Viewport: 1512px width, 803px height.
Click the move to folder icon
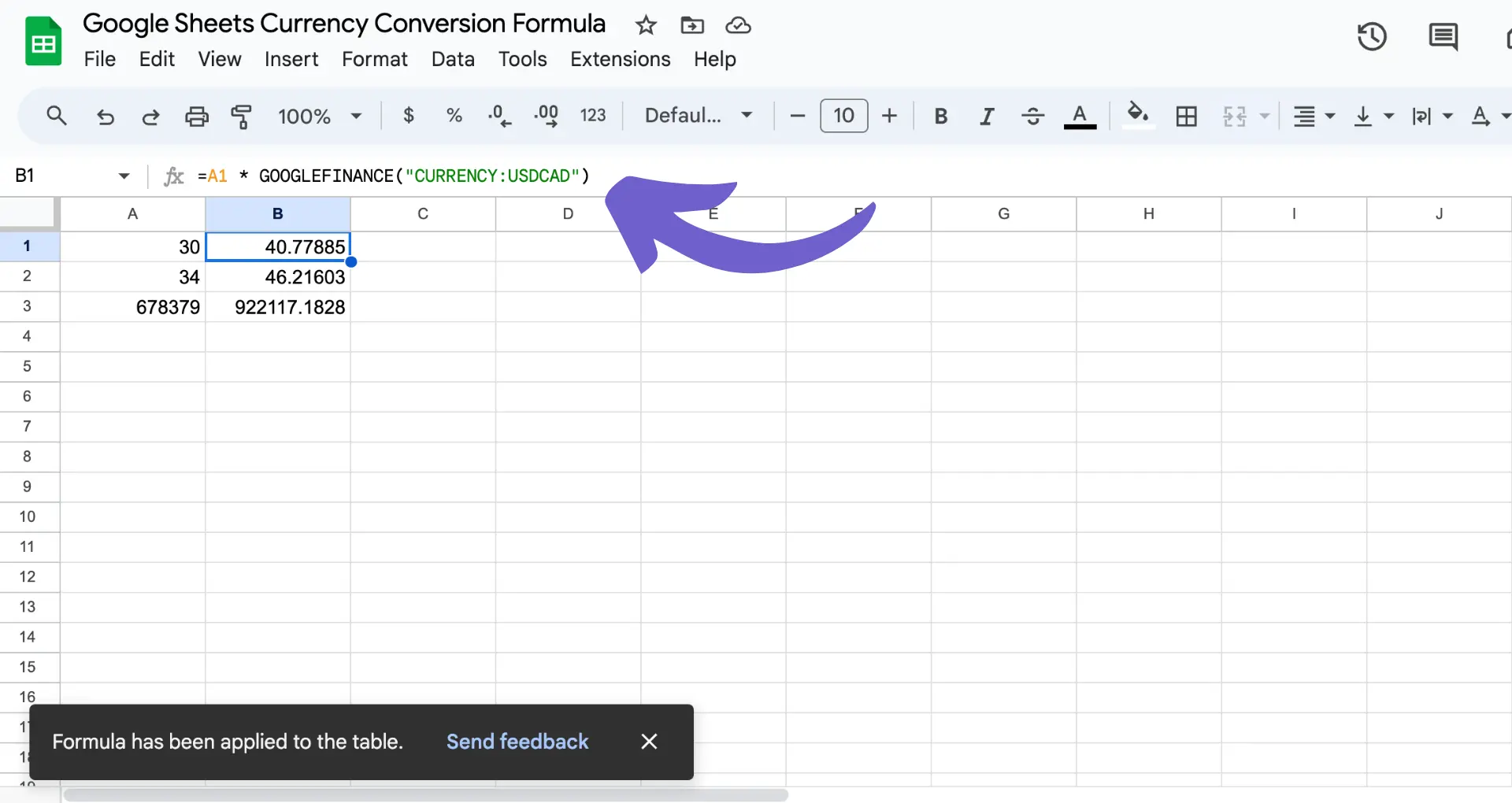[x=692, y=25]
